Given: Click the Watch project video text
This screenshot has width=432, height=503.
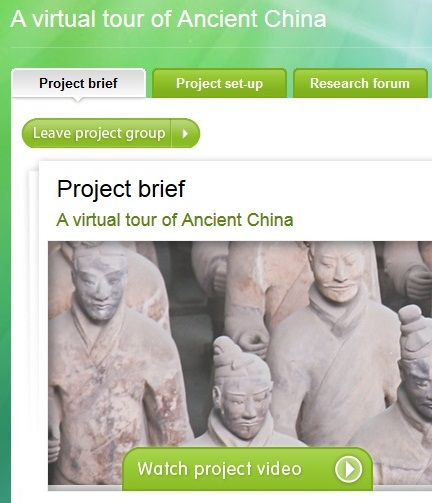Looking at the screenshot, I should tap(219, 469).
